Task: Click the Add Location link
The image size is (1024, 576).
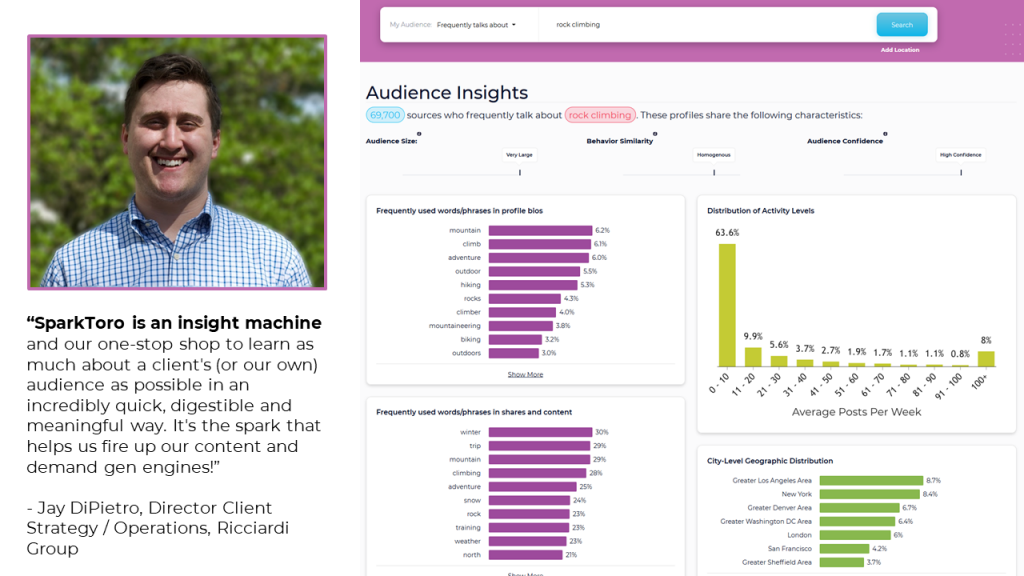Action: (899, 50)
